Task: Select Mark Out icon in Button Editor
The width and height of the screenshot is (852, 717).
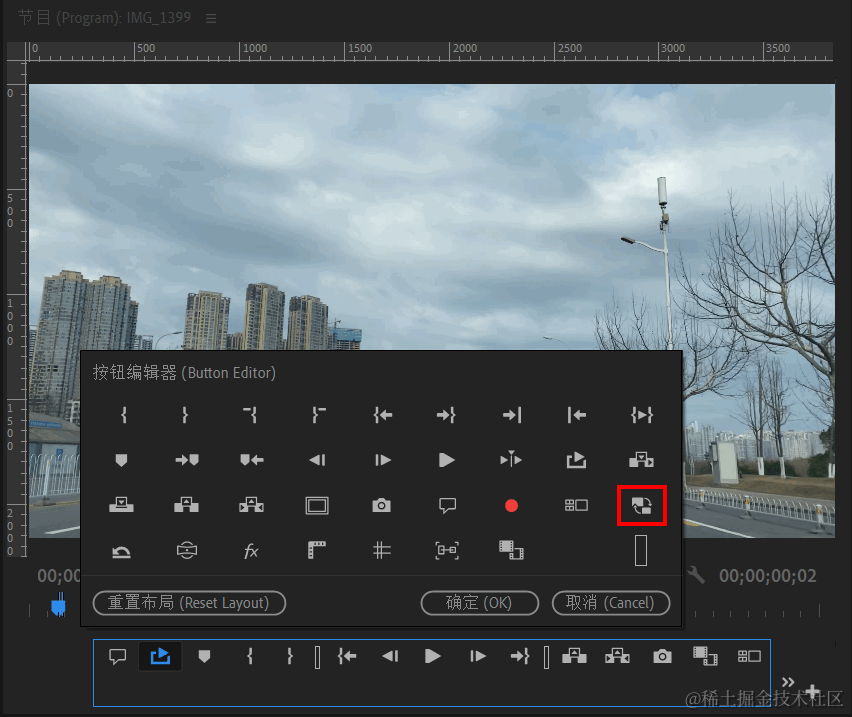Action: coord(185,415)
